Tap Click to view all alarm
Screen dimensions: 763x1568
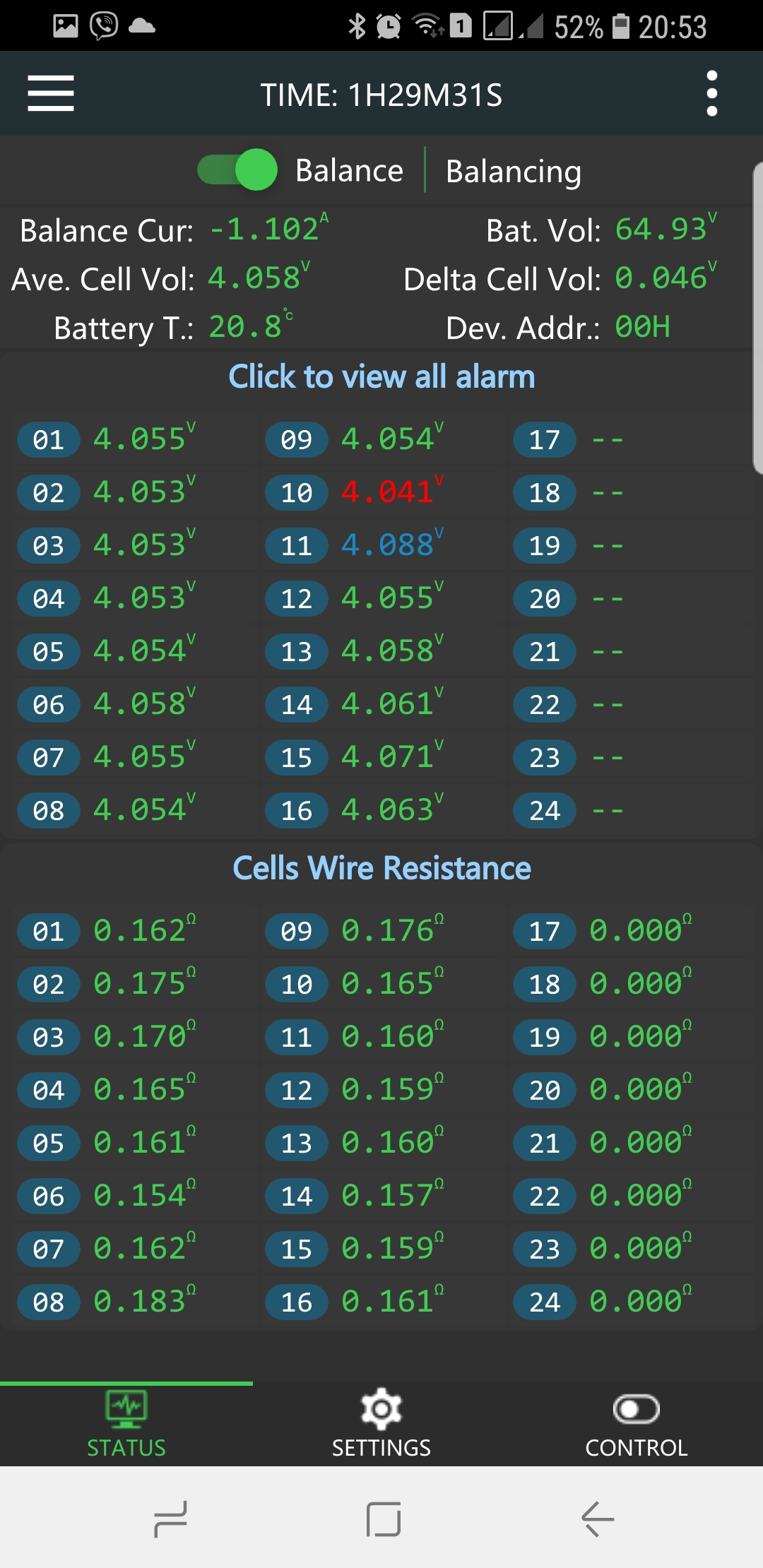point(381,376)
